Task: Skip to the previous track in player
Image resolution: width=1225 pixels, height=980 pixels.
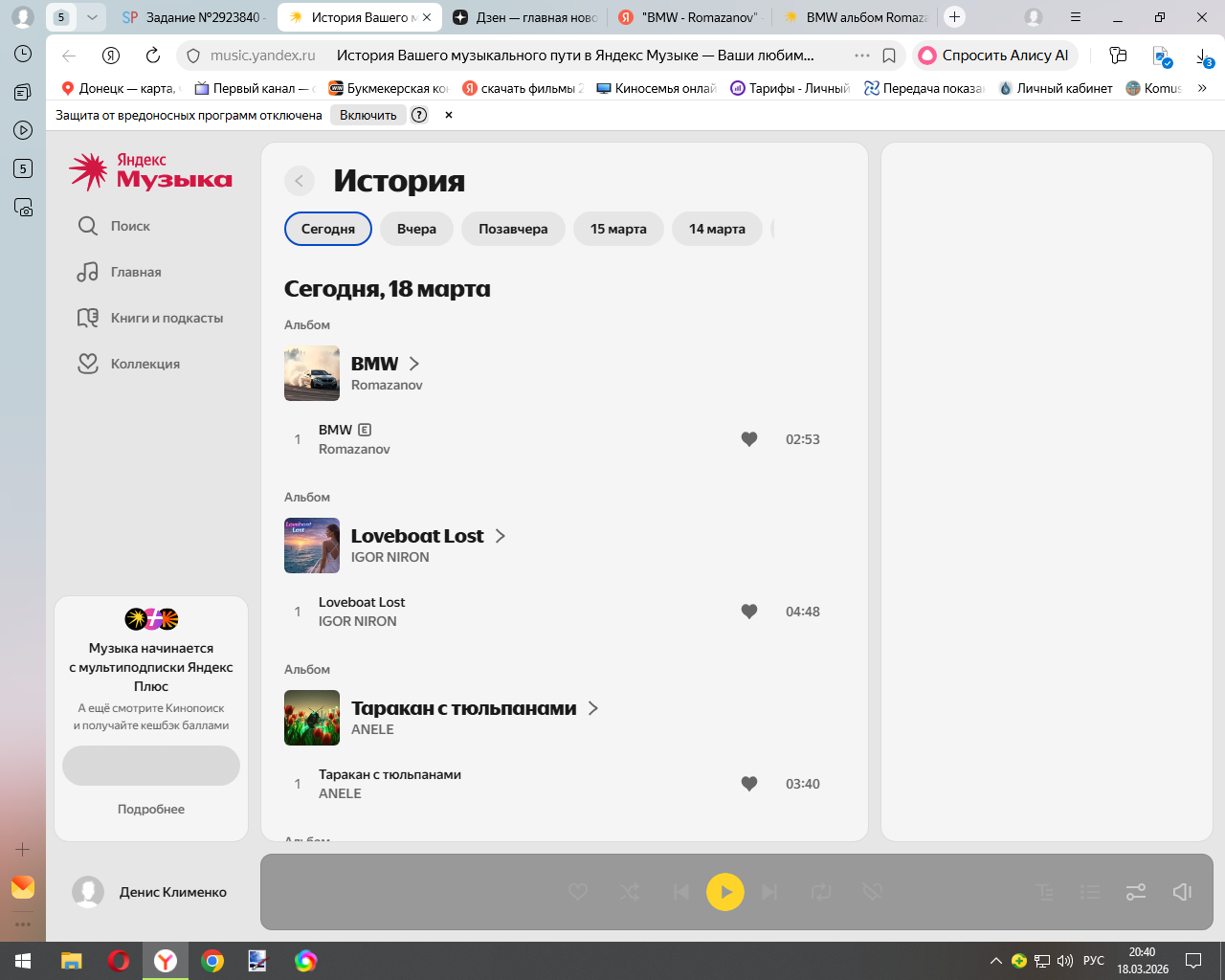Action: coord(680,892)
